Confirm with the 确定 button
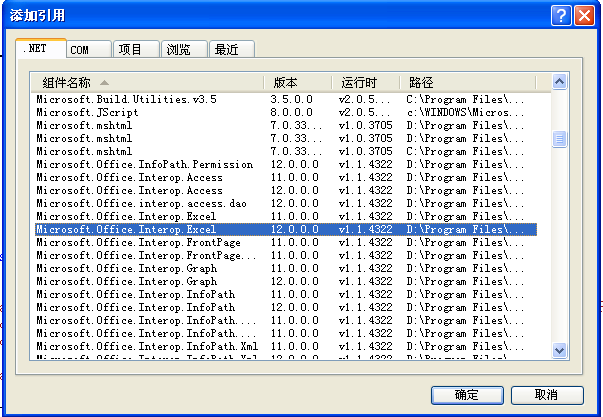This screenshot has height=417, width=603. (467, 395)
